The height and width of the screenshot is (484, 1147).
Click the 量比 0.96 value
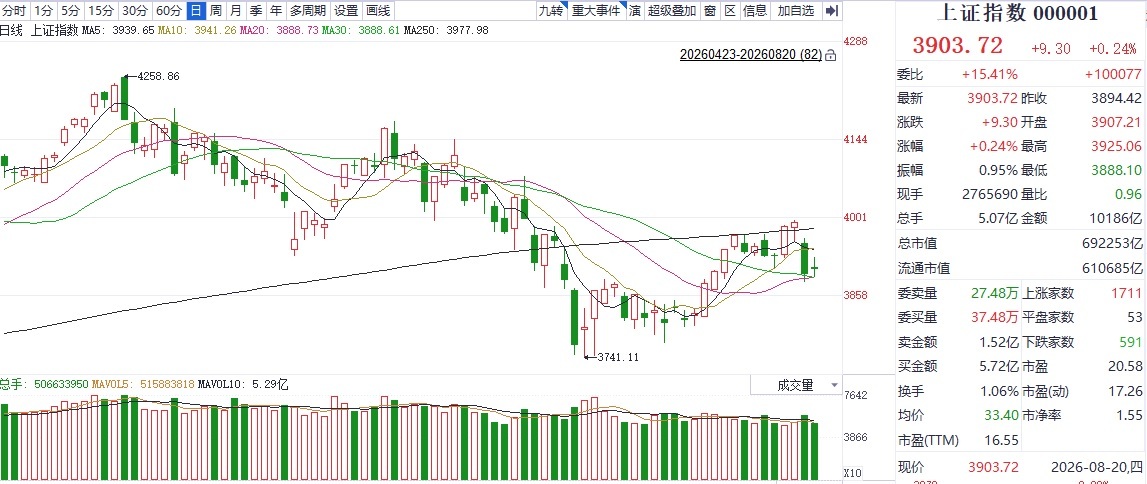(x=1129, y=194)
